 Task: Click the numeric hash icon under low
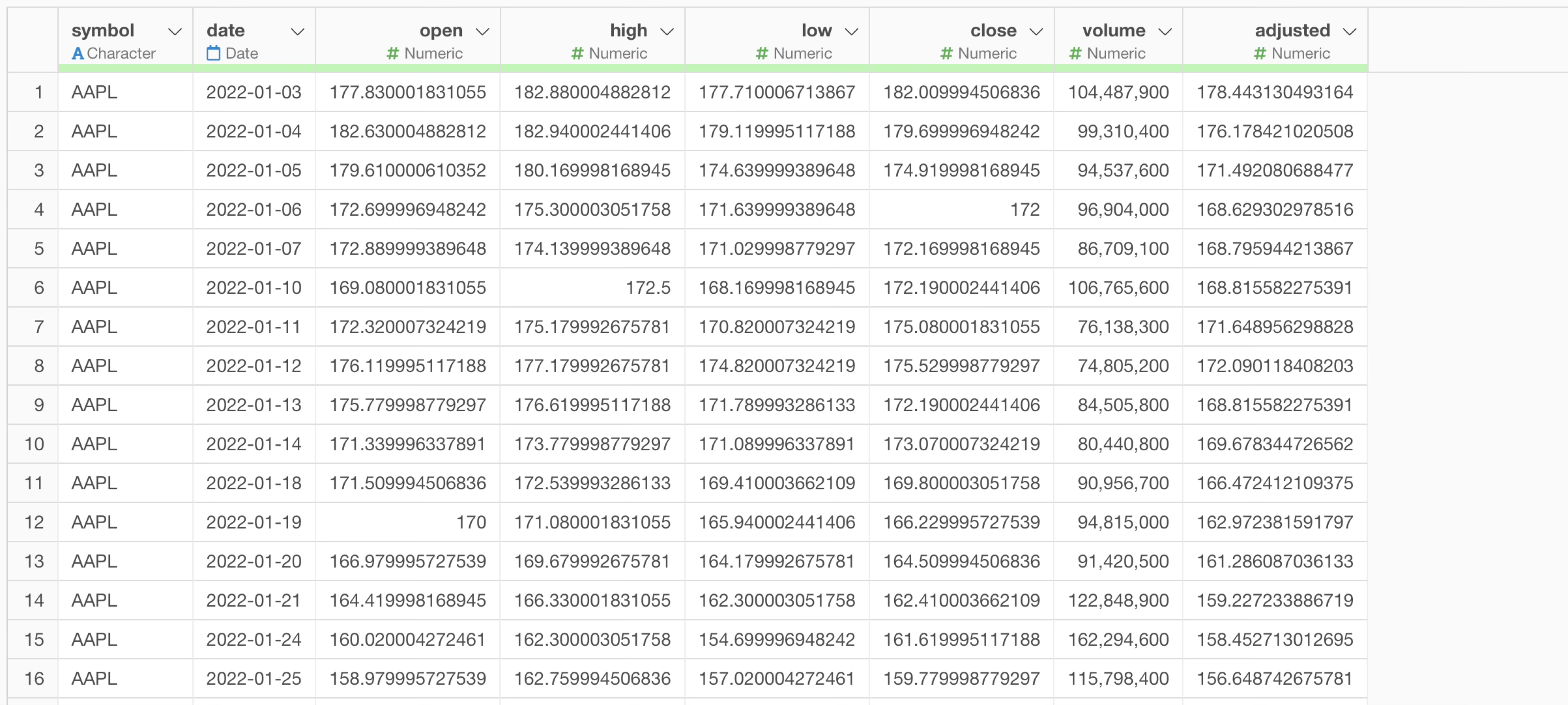click(x=762, y=54)
